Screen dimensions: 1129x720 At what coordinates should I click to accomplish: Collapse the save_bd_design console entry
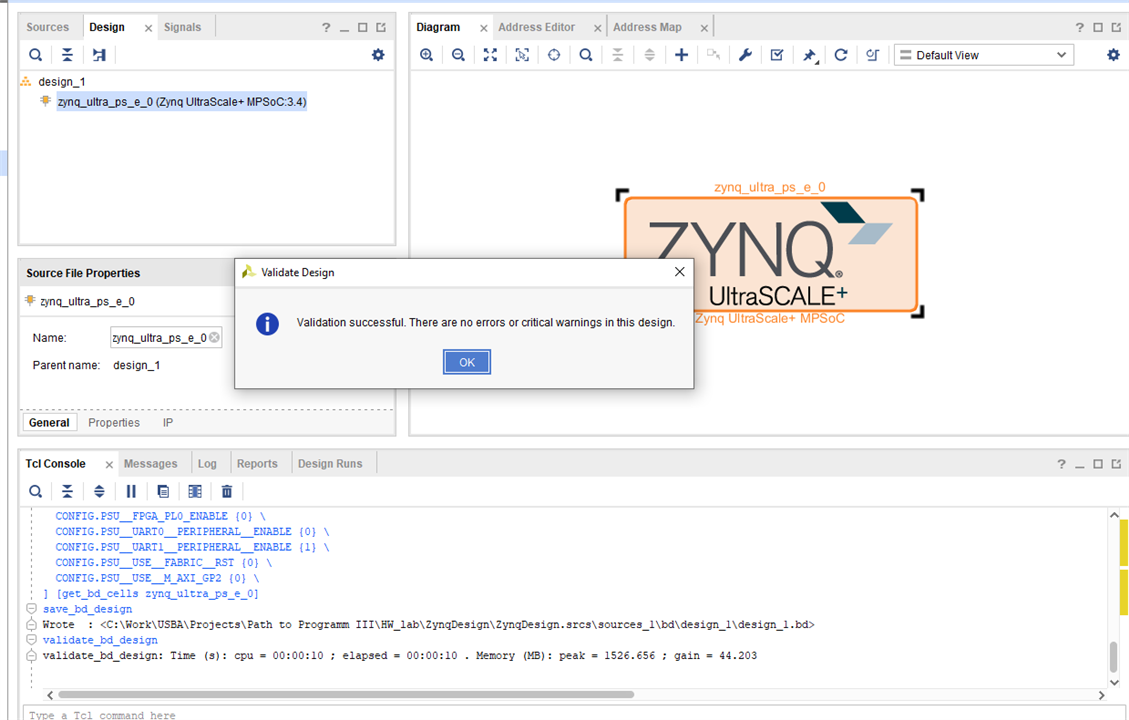click(x=32, y=609)
